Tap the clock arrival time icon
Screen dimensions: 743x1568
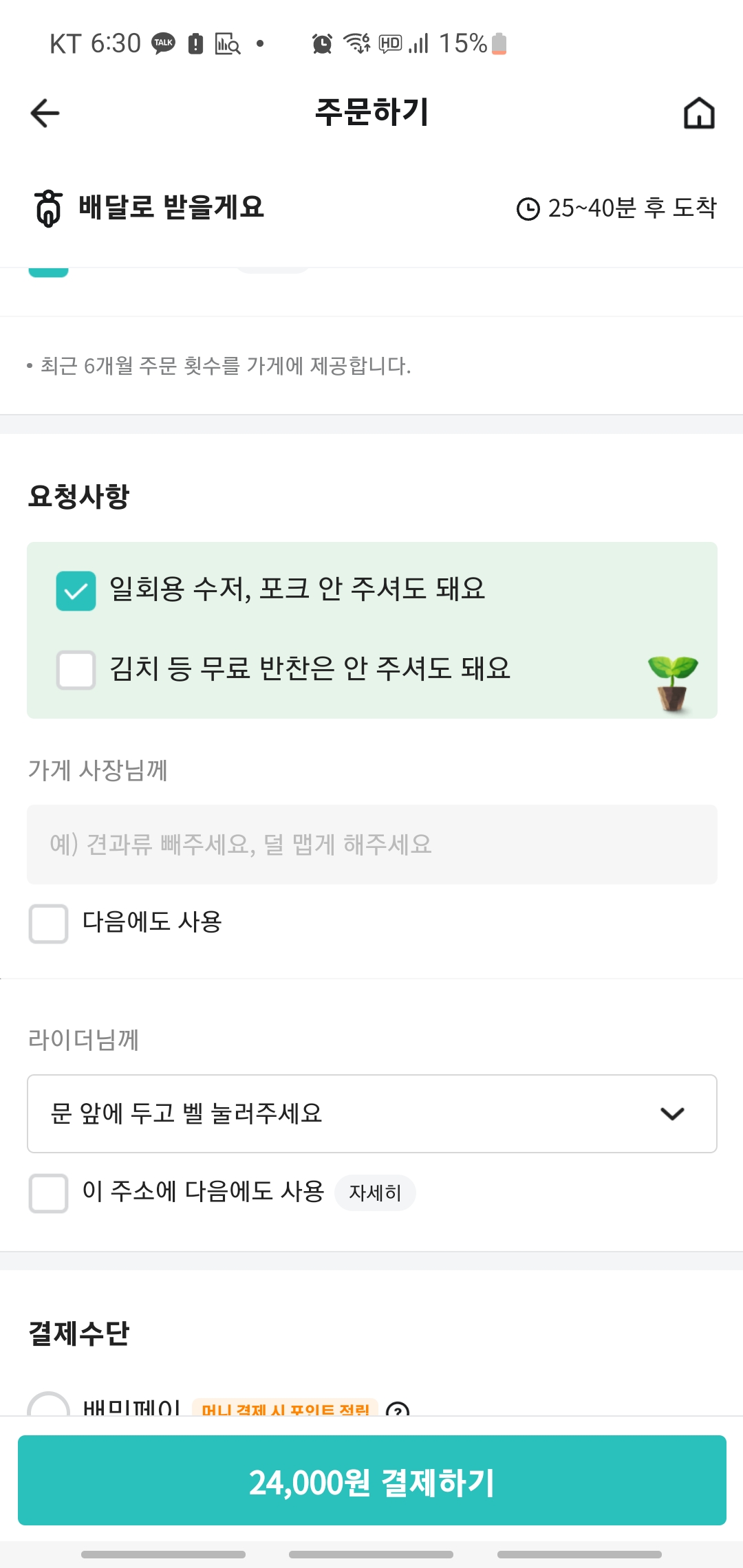528,208
